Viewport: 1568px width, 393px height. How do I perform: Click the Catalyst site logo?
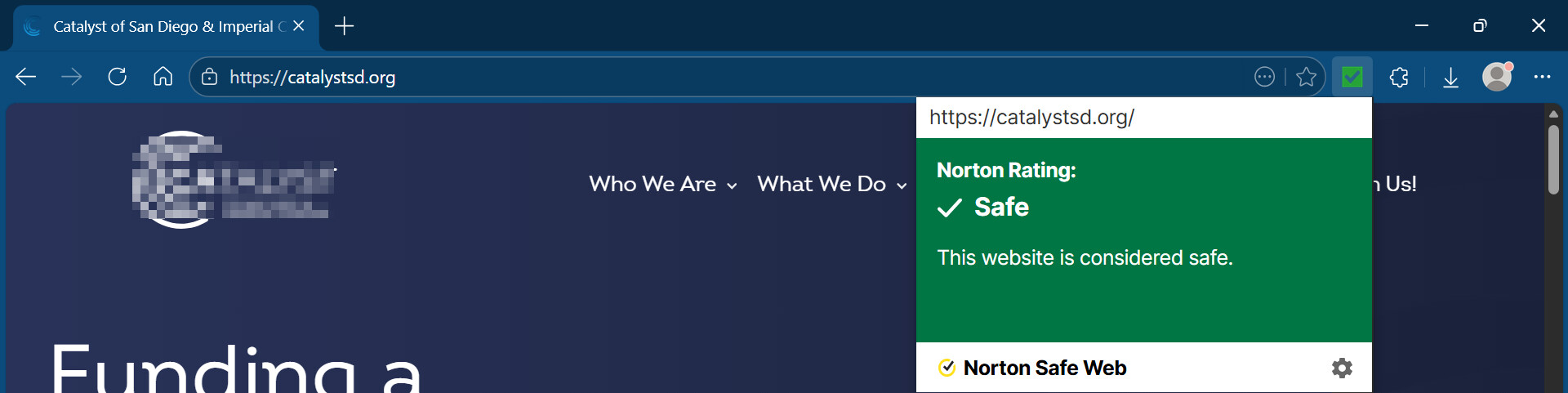[x=233, y=180]
